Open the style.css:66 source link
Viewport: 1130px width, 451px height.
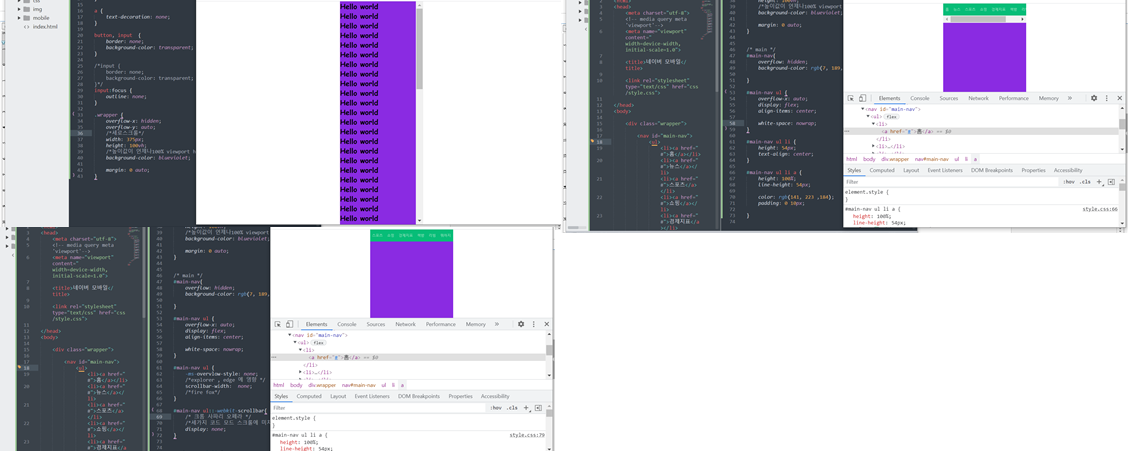tap(1100, 209)
